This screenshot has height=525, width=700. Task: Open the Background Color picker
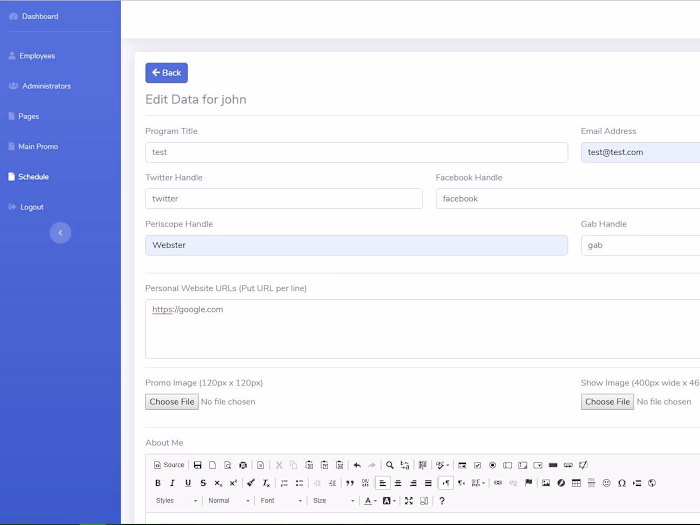coord(389,501)
